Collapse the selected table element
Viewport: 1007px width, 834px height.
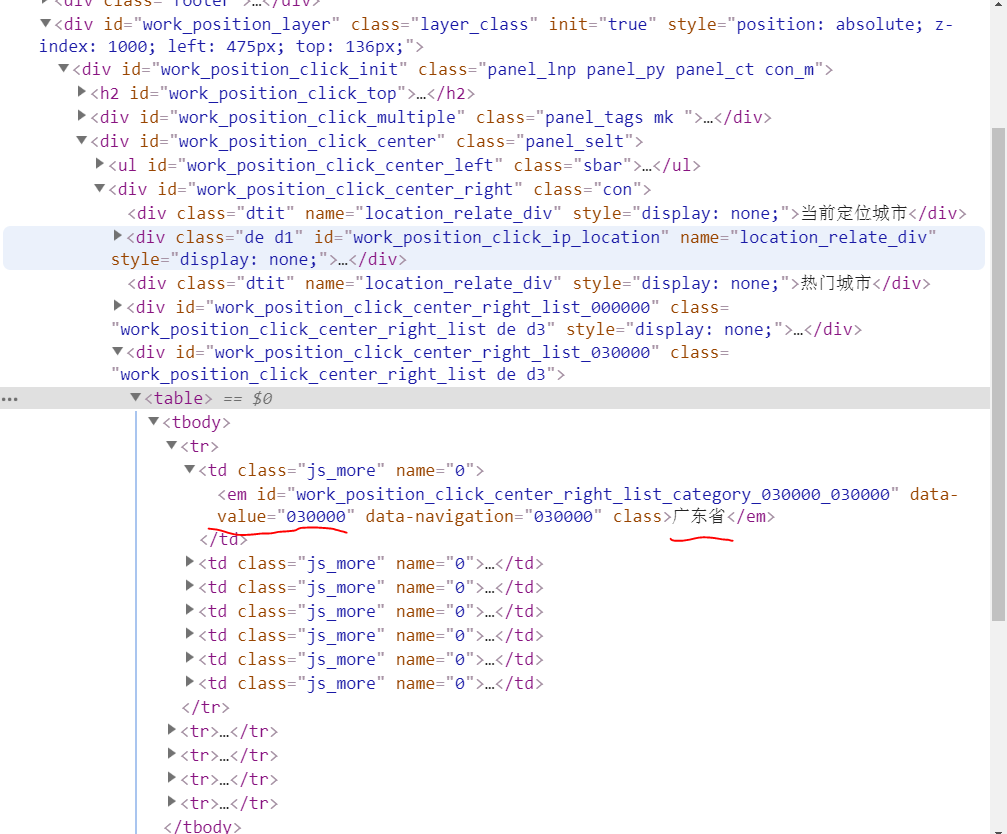(136, 397)
